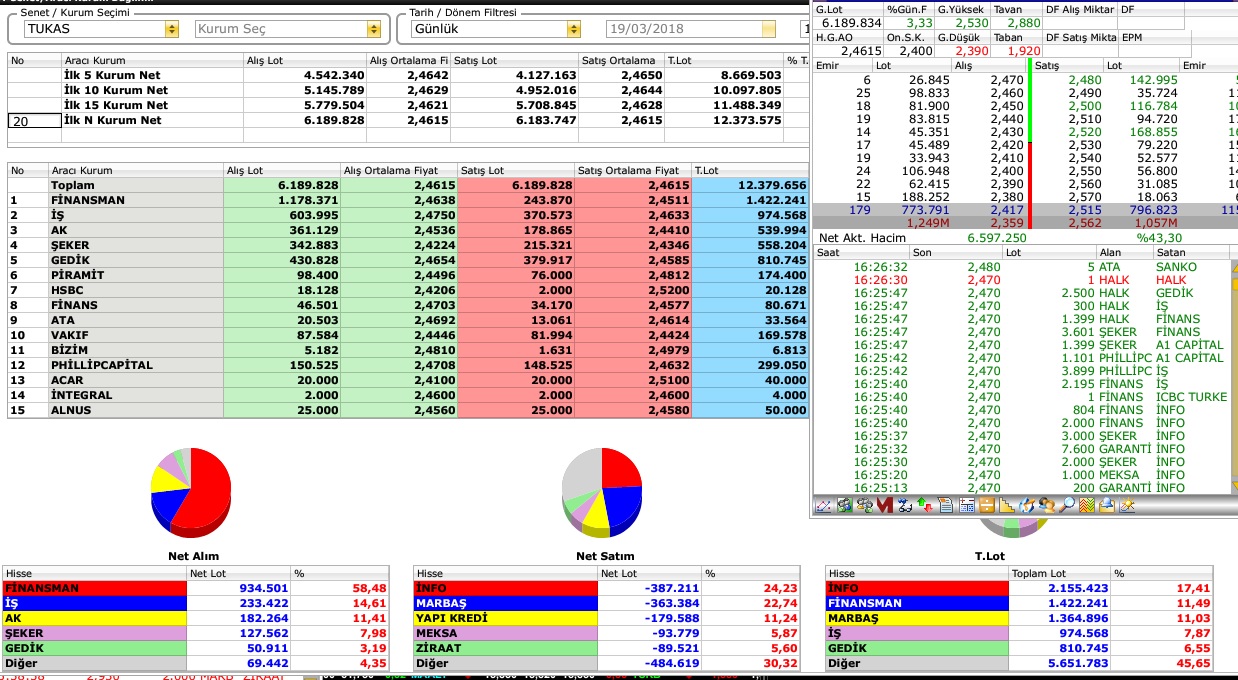Open the line chart icon in bottom toolbar
This screenshot has height=680, width=1238.
[823, 506]
